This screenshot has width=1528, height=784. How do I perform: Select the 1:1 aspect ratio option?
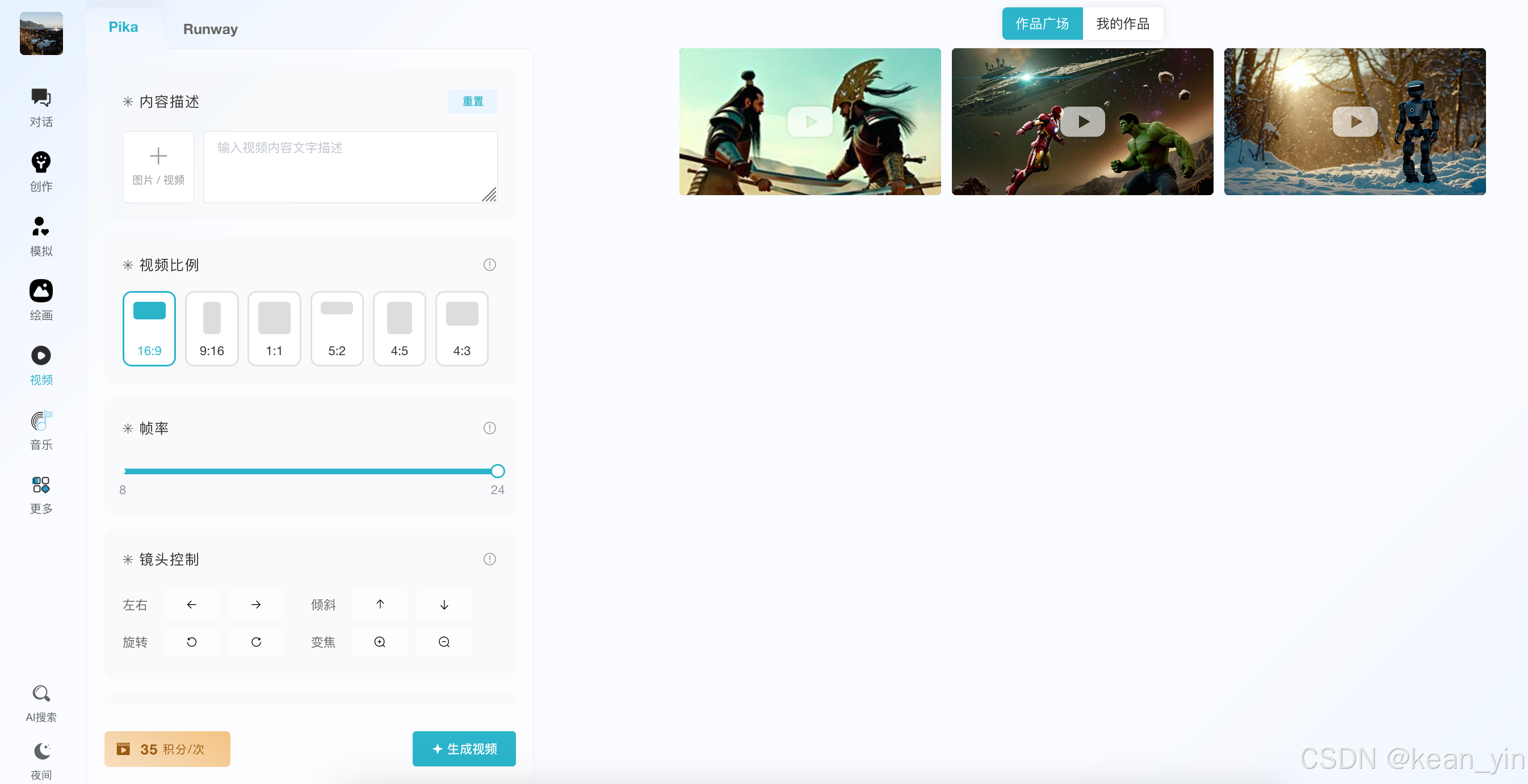pos(274,328)
